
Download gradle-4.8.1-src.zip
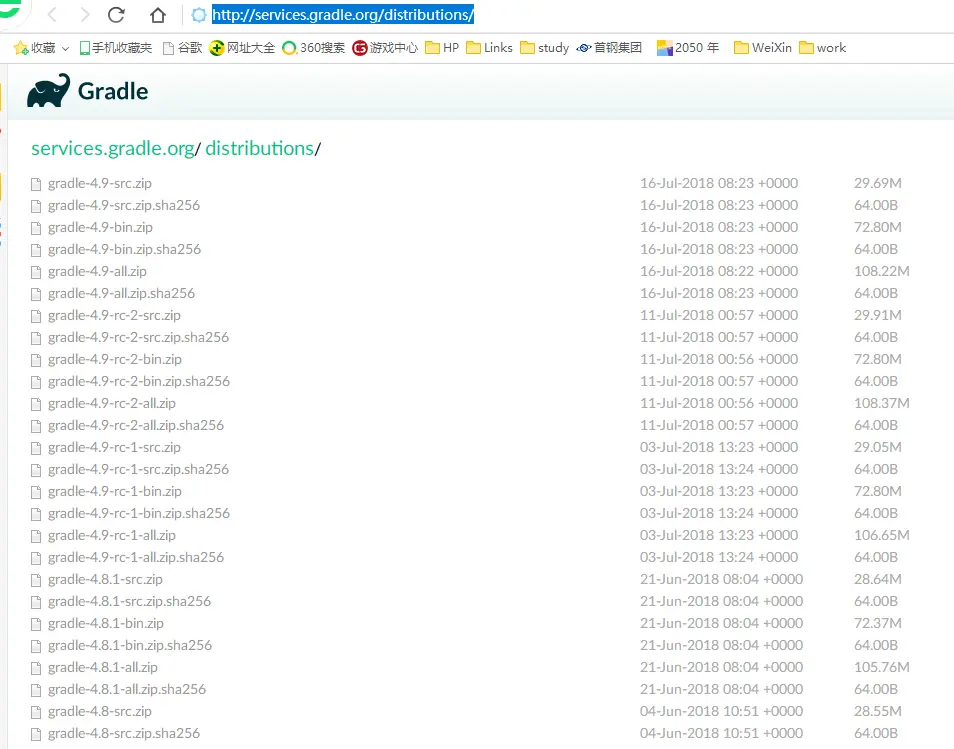(105, 579)
